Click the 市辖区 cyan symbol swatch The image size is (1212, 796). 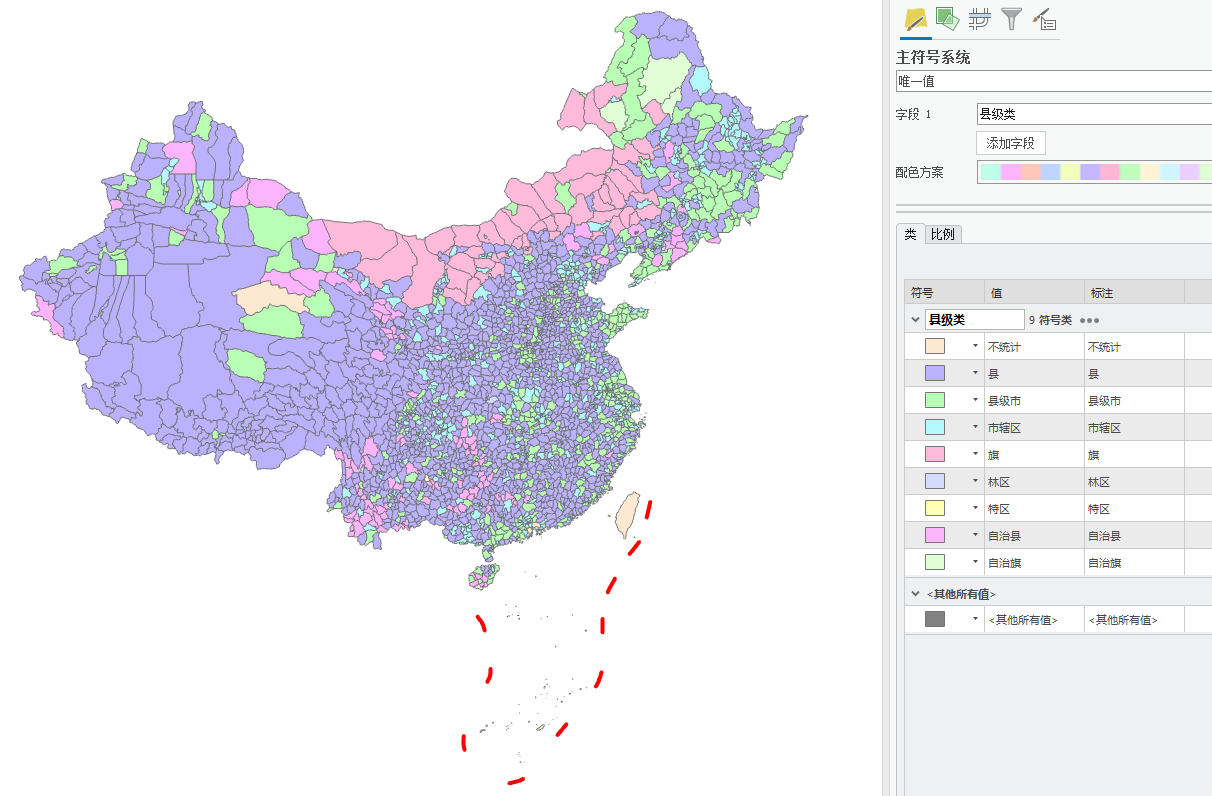(935, 427)
